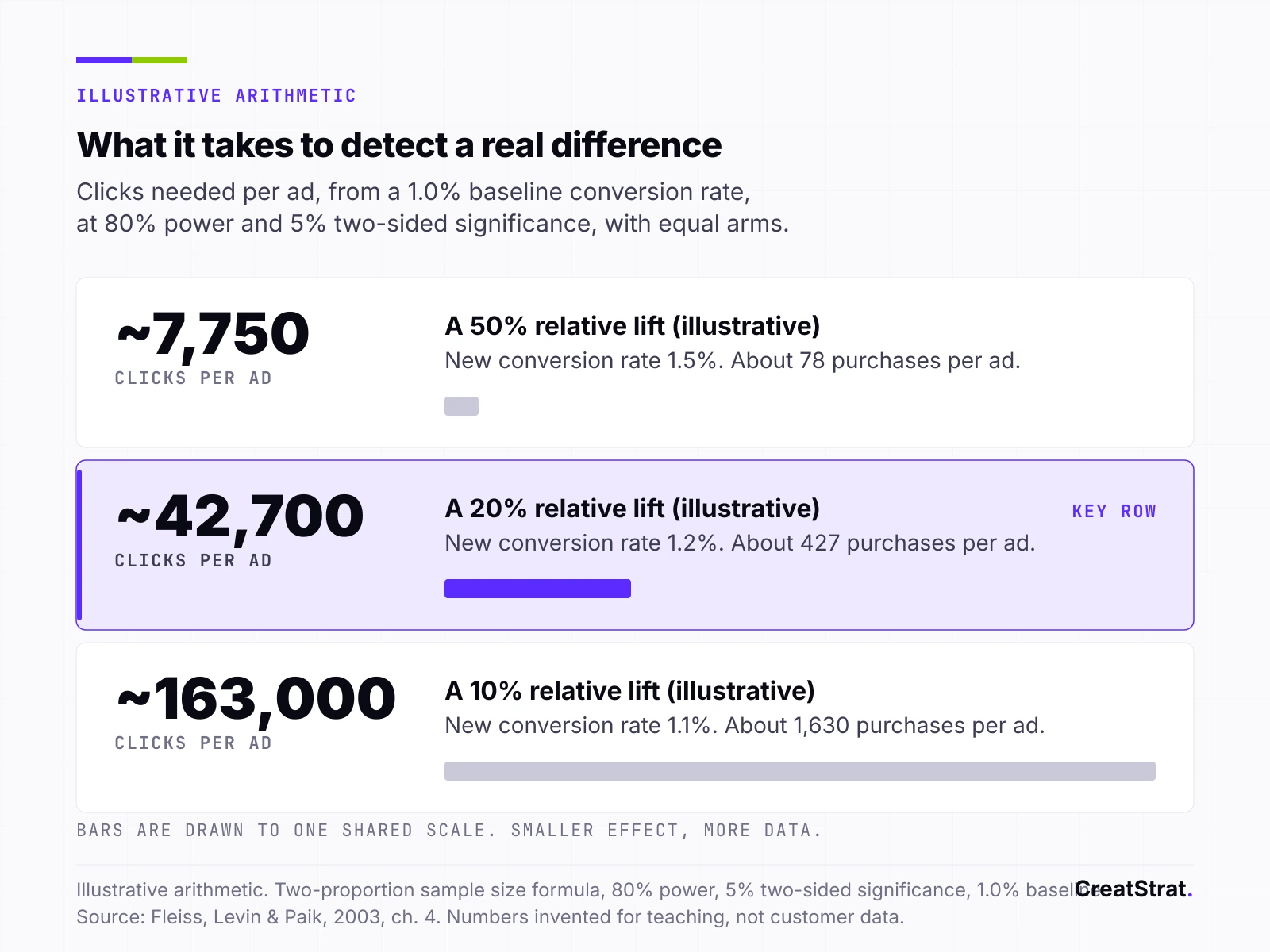The height and width of the screenshot is (952, 1270).
Task: Select the ~163,000 clicks figure
Action: point(256,699)
